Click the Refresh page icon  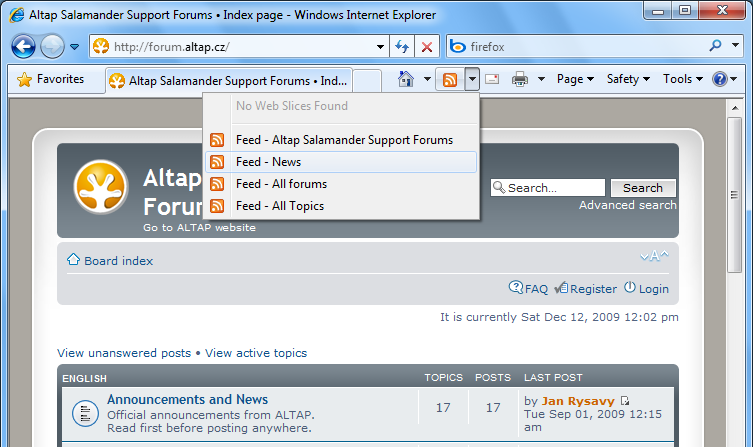pyautogui.click(x=402, y=47)
